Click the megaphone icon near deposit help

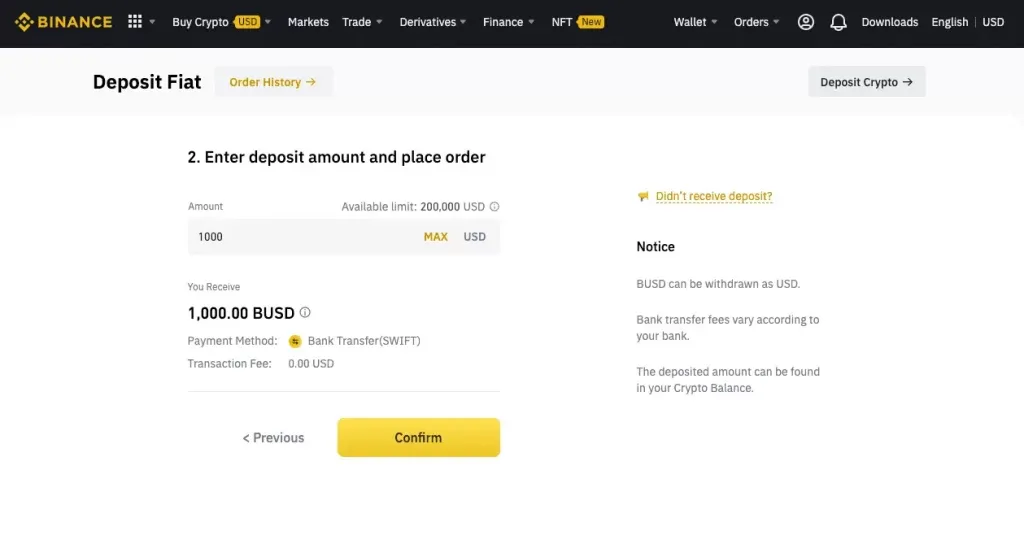click(643, 197)
